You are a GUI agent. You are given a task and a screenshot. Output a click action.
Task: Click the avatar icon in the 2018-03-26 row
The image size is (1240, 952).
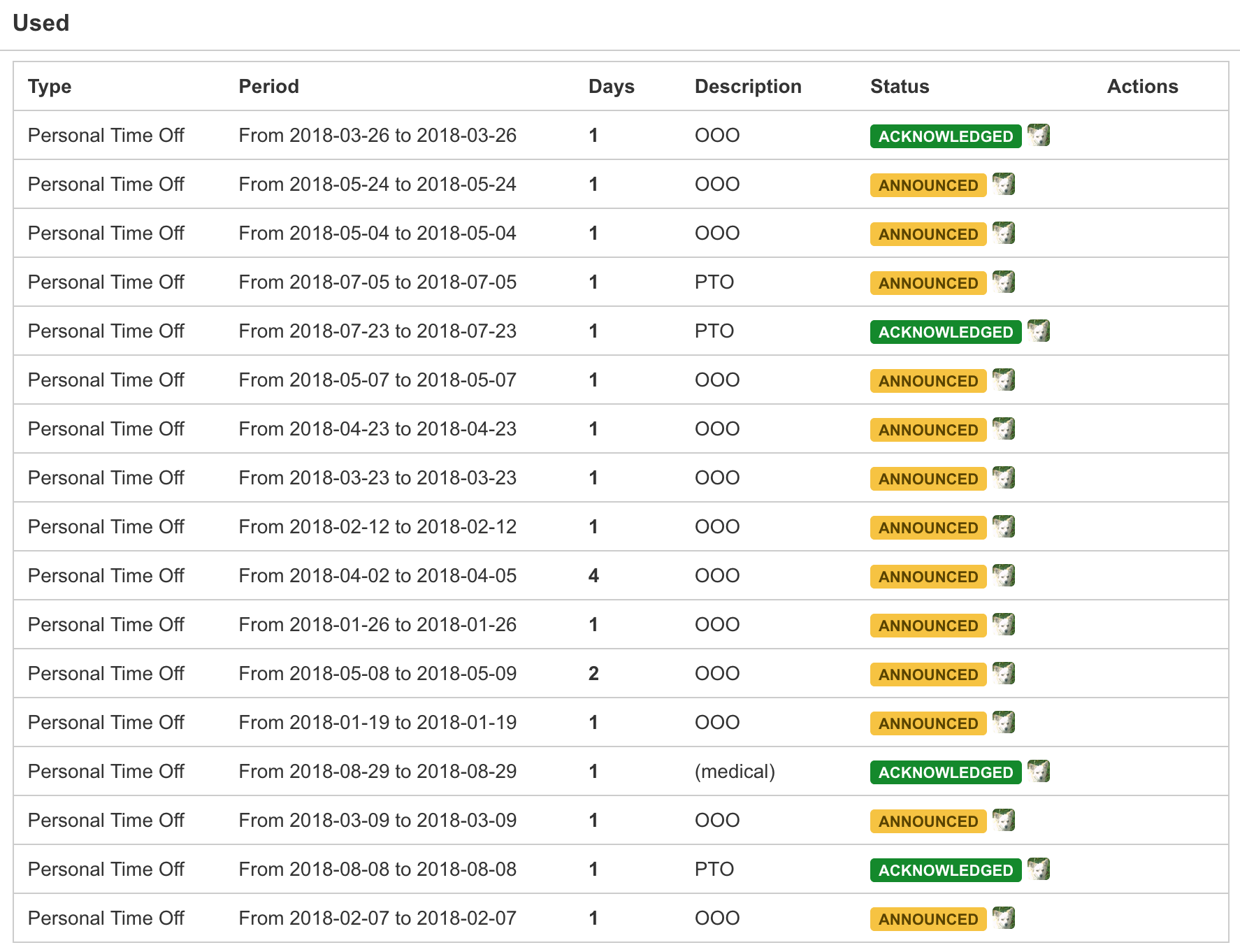click(1039, 135)
